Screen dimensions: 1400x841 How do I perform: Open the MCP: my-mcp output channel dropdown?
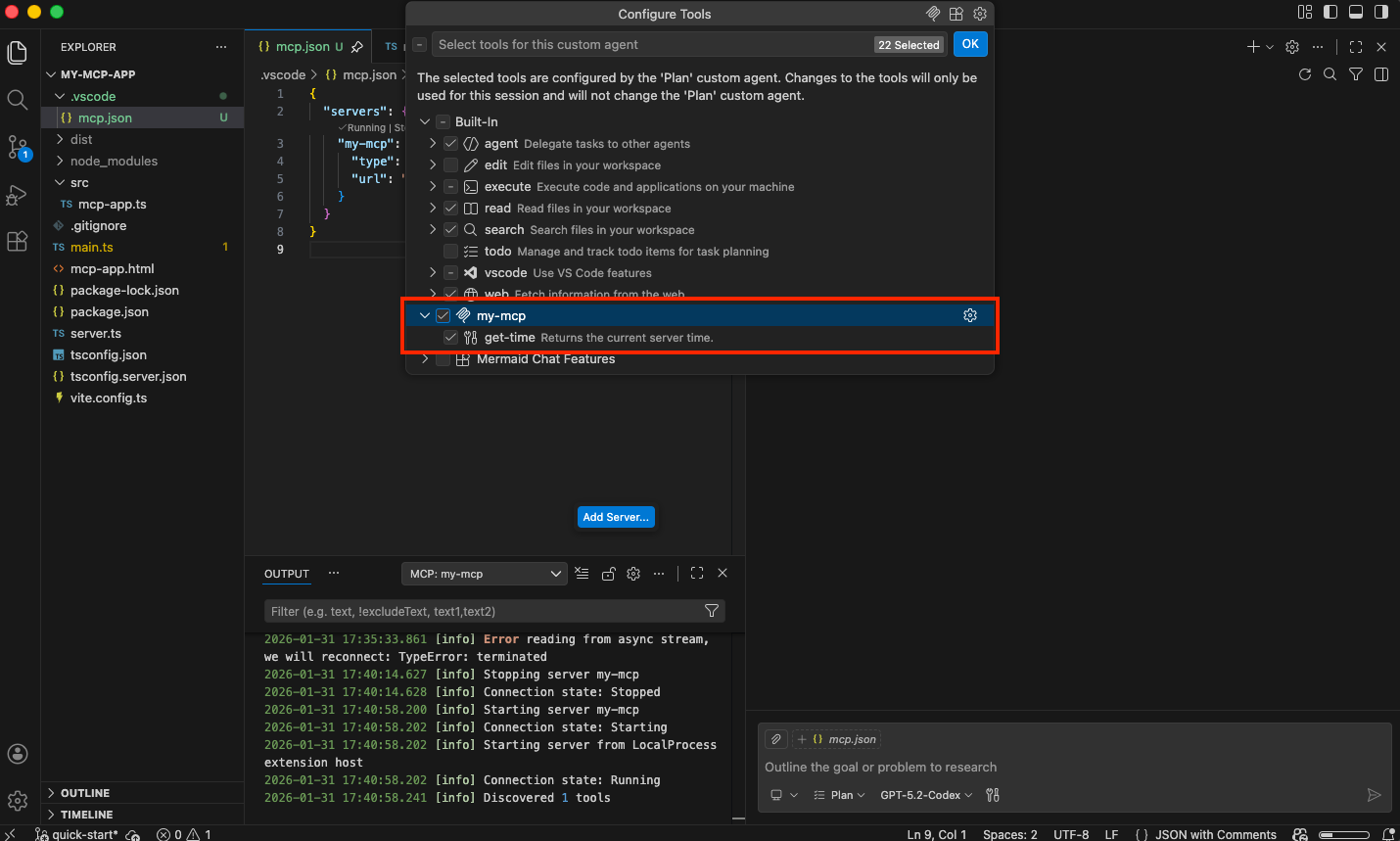click(484, 574)
